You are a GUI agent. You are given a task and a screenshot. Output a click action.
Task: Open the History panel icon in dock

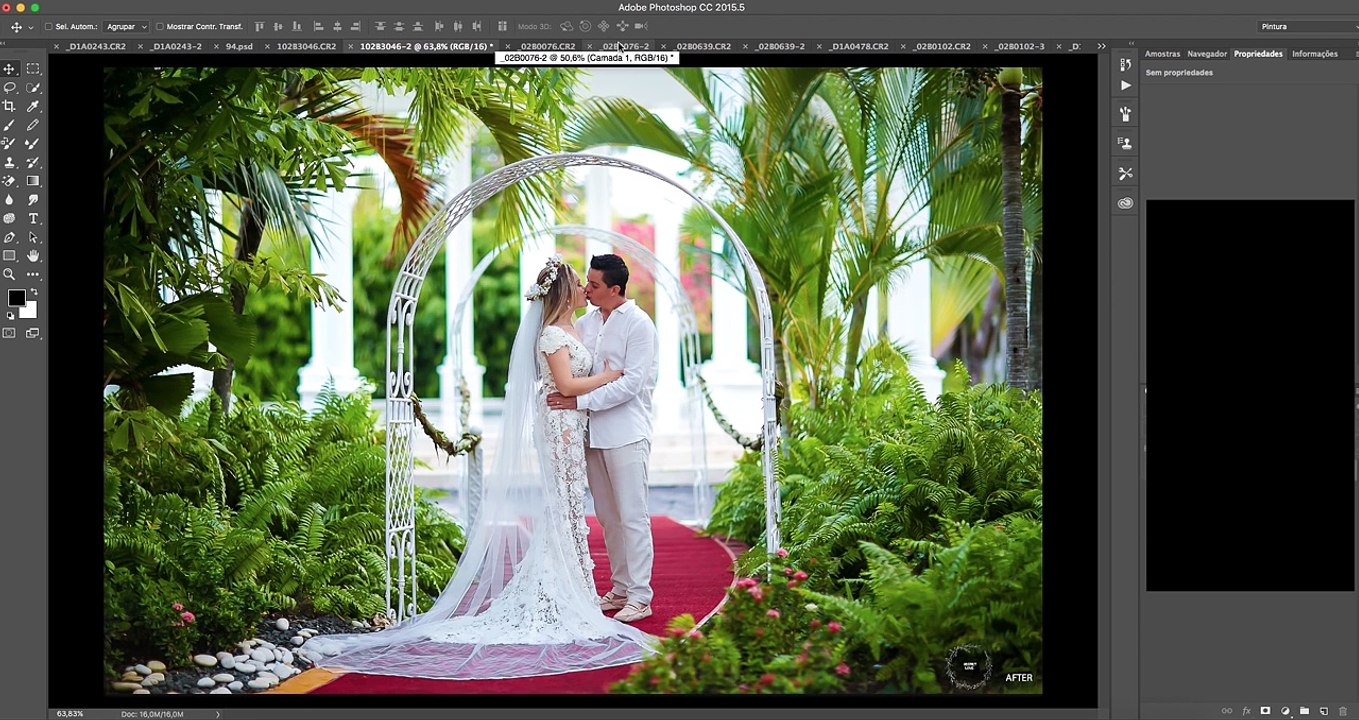(x=1125, y=64)
